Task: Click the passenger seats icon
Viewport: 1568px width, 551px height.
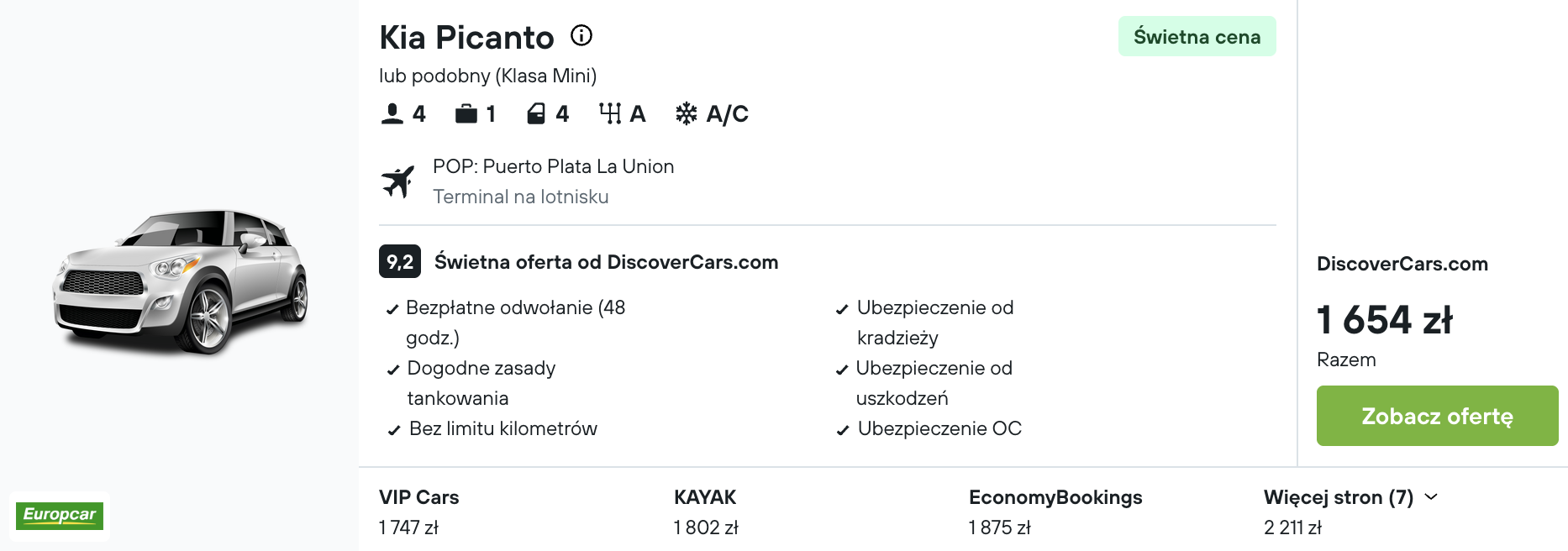Action: 392,113
